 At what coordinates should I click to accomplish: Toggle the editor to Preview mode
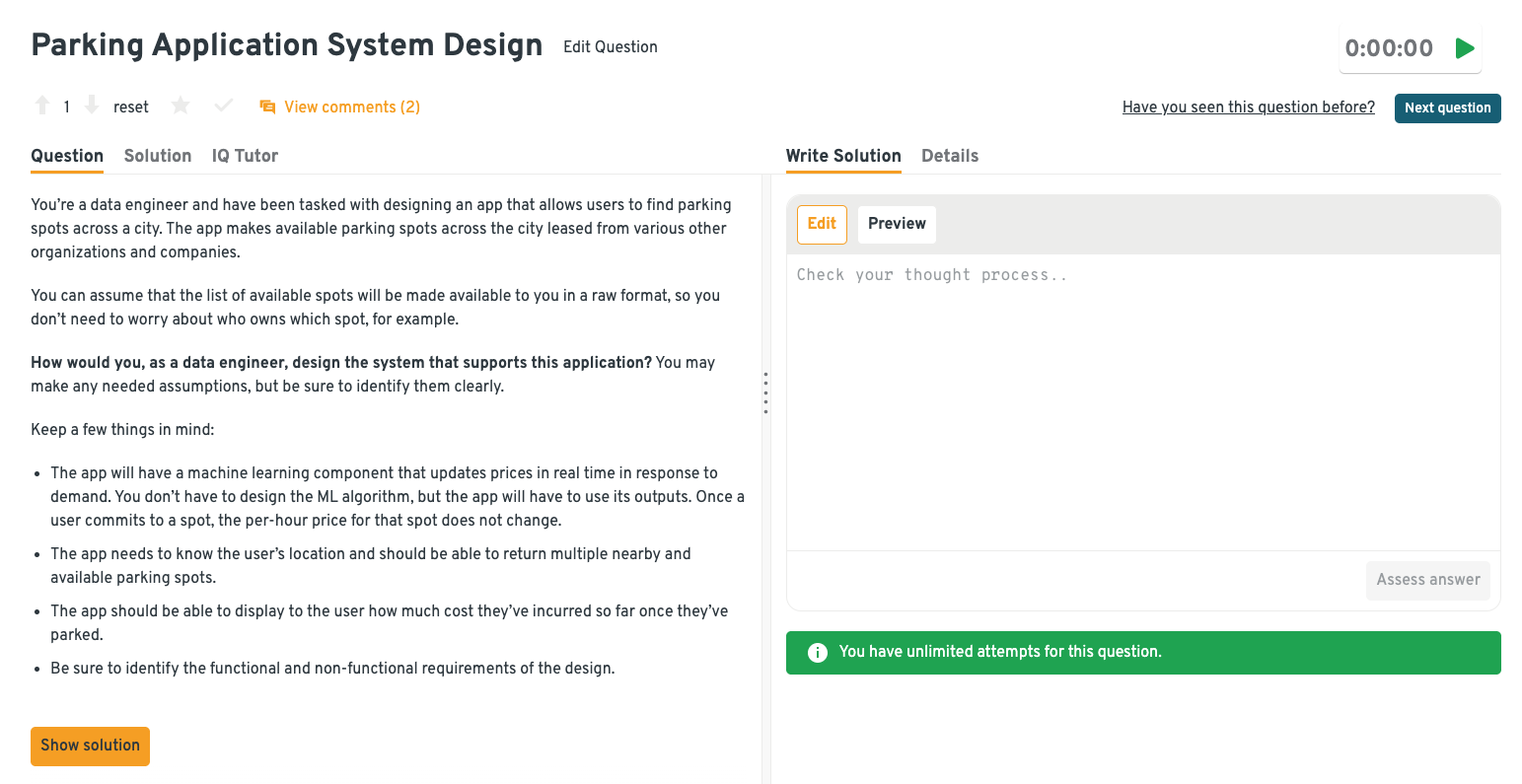pos(897,224)
